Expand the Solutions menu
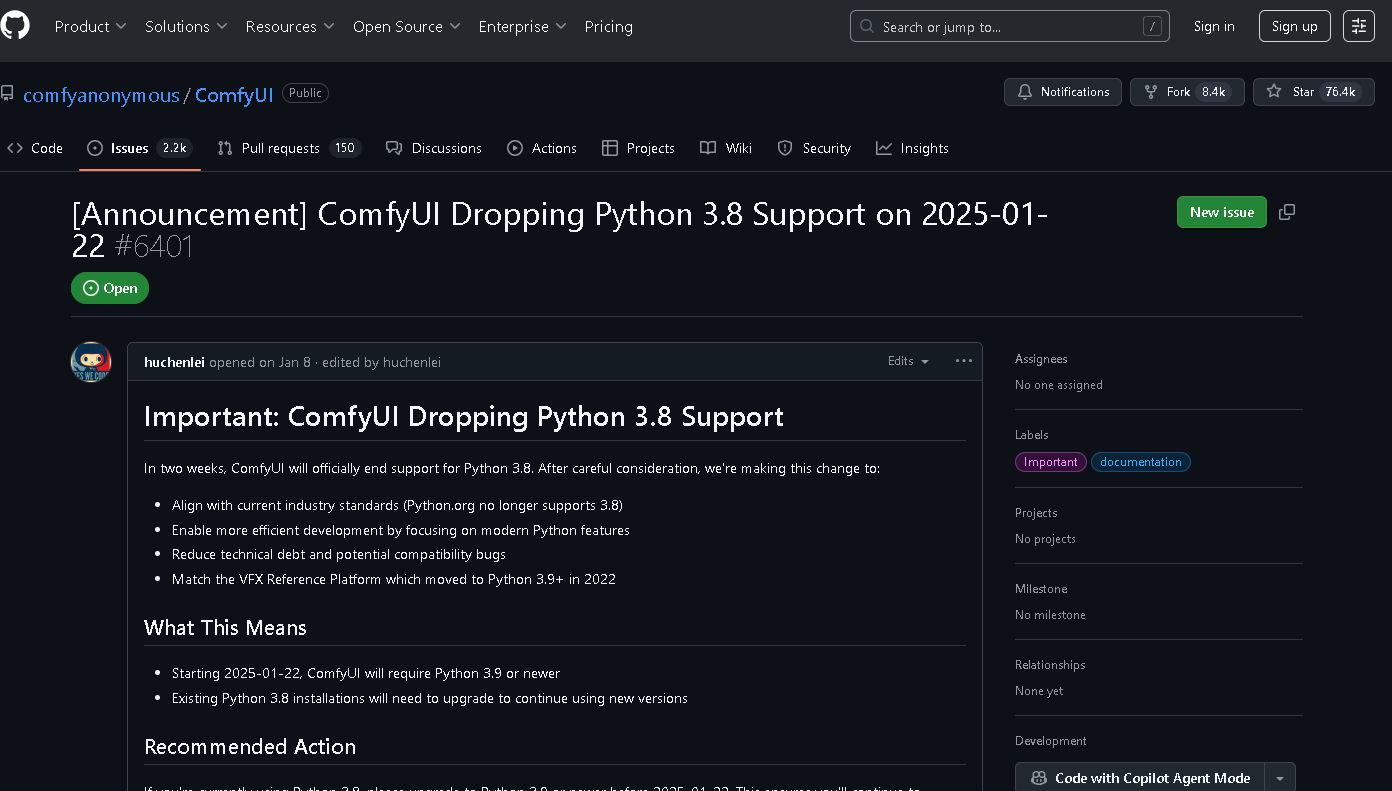Viewport: 1392px width, 791px height. tap(186, 27)
